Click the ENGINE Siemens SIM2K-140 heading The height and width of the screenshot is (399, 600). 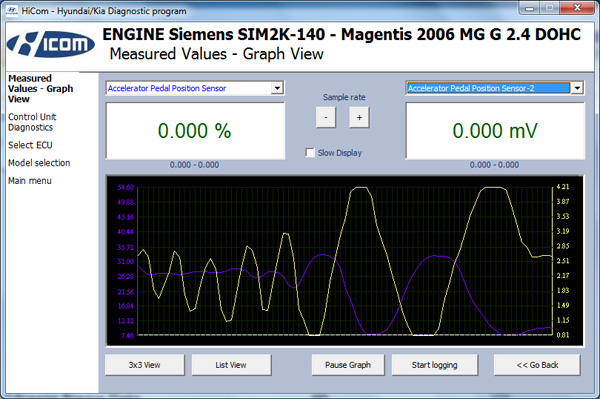click(342, 34)
